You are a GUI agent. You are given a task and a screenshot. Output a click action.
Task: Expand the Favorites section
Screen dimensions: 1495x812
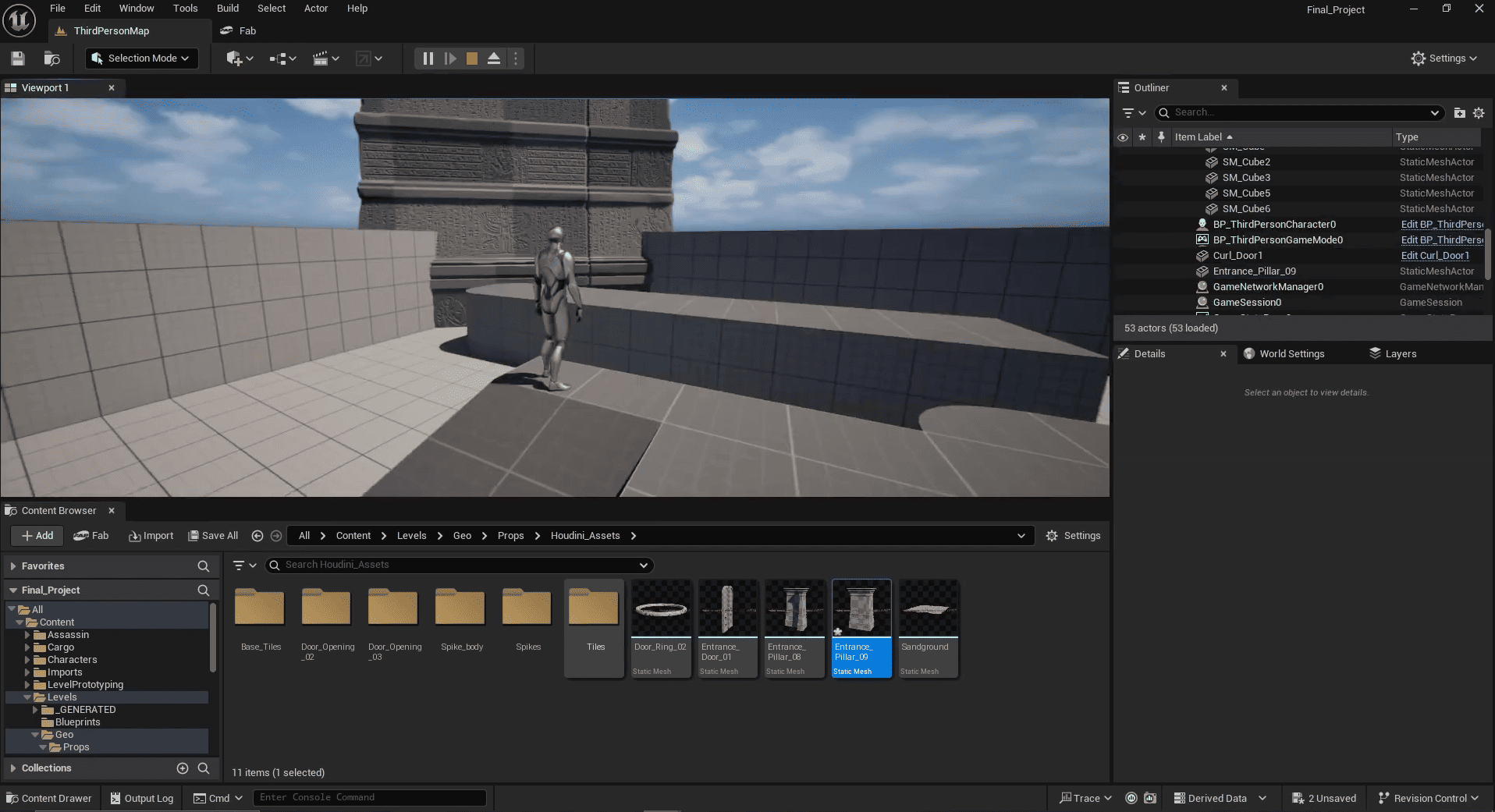13,566
